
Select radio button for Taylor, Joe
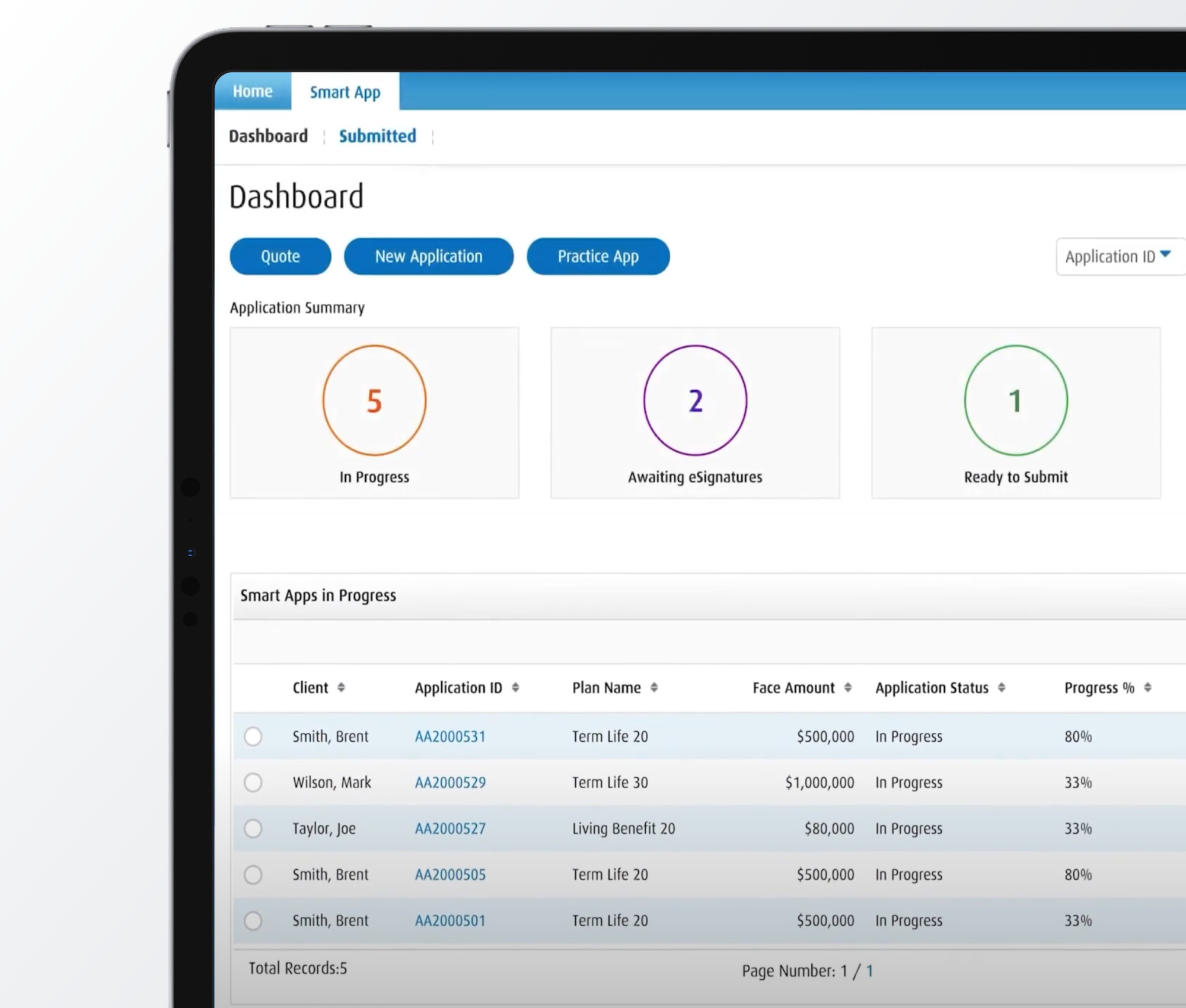click(253, 828)
